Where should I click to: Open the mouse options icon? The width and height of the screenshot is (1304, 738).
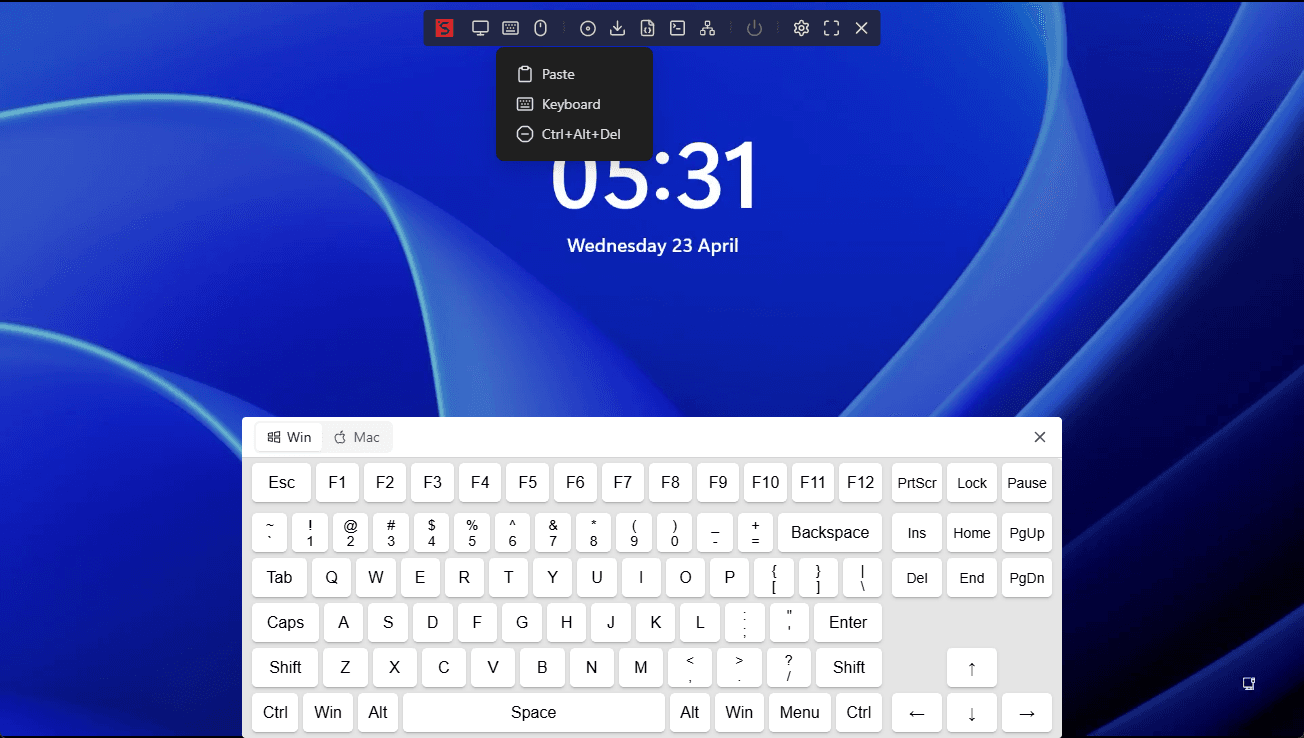click(x=540, y=28)
